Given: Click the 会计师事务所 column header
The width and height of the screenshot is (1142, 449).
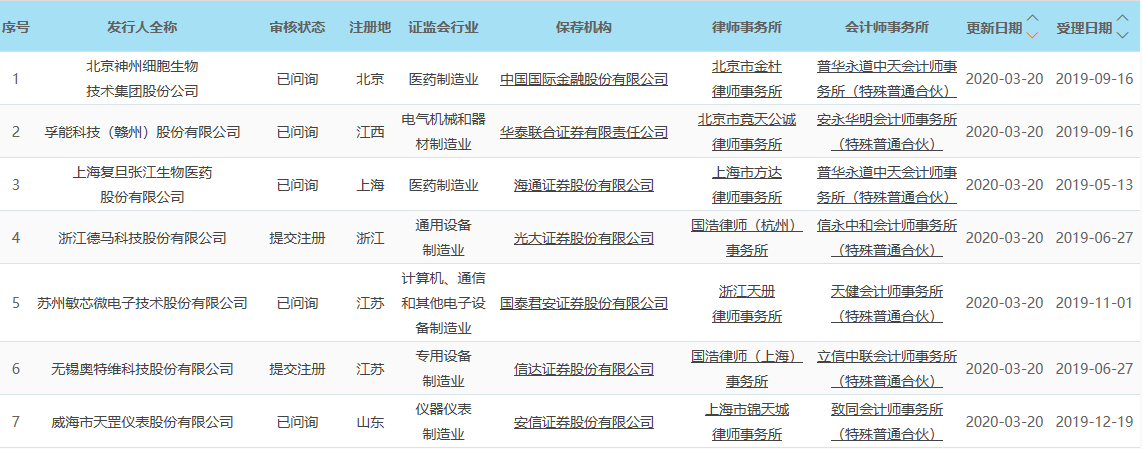Looking at the screenshot, I should [887, 28].
